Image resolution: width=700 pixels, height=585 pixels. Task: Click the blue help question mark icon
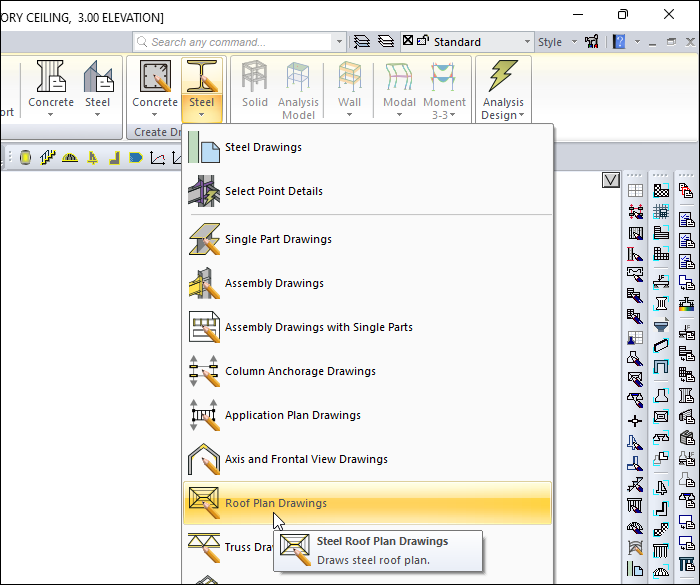[x=619, y=42]
